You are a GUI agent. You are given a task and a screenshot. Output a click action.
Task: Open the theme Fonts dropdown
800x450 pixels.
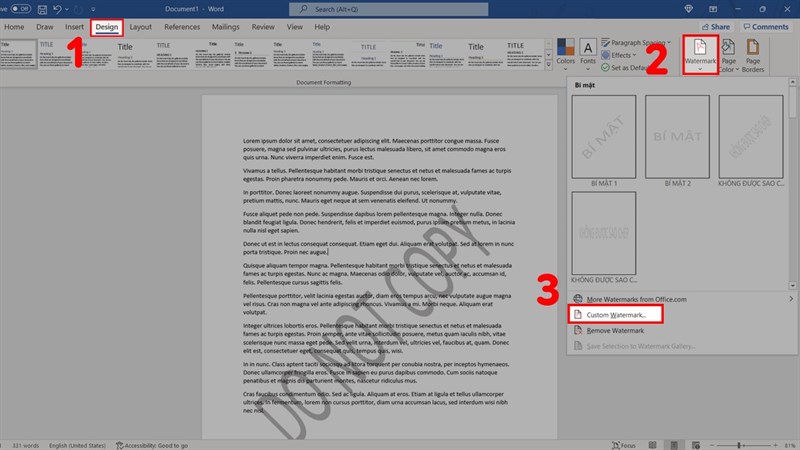pos(588,54)
